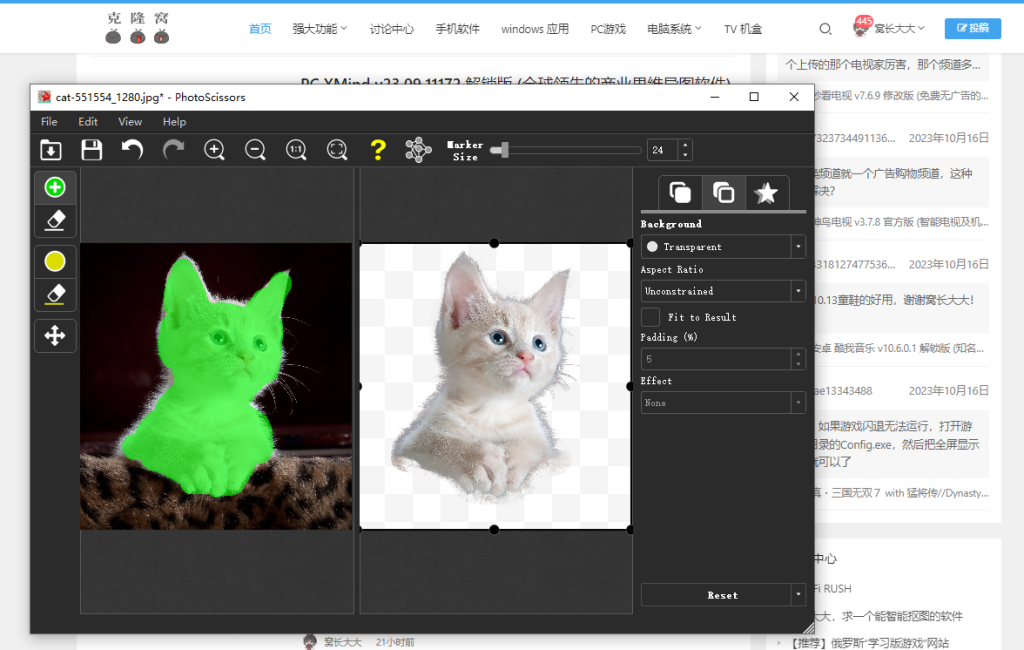
Task: Select the green foreground marker tool
Action: 55,187
